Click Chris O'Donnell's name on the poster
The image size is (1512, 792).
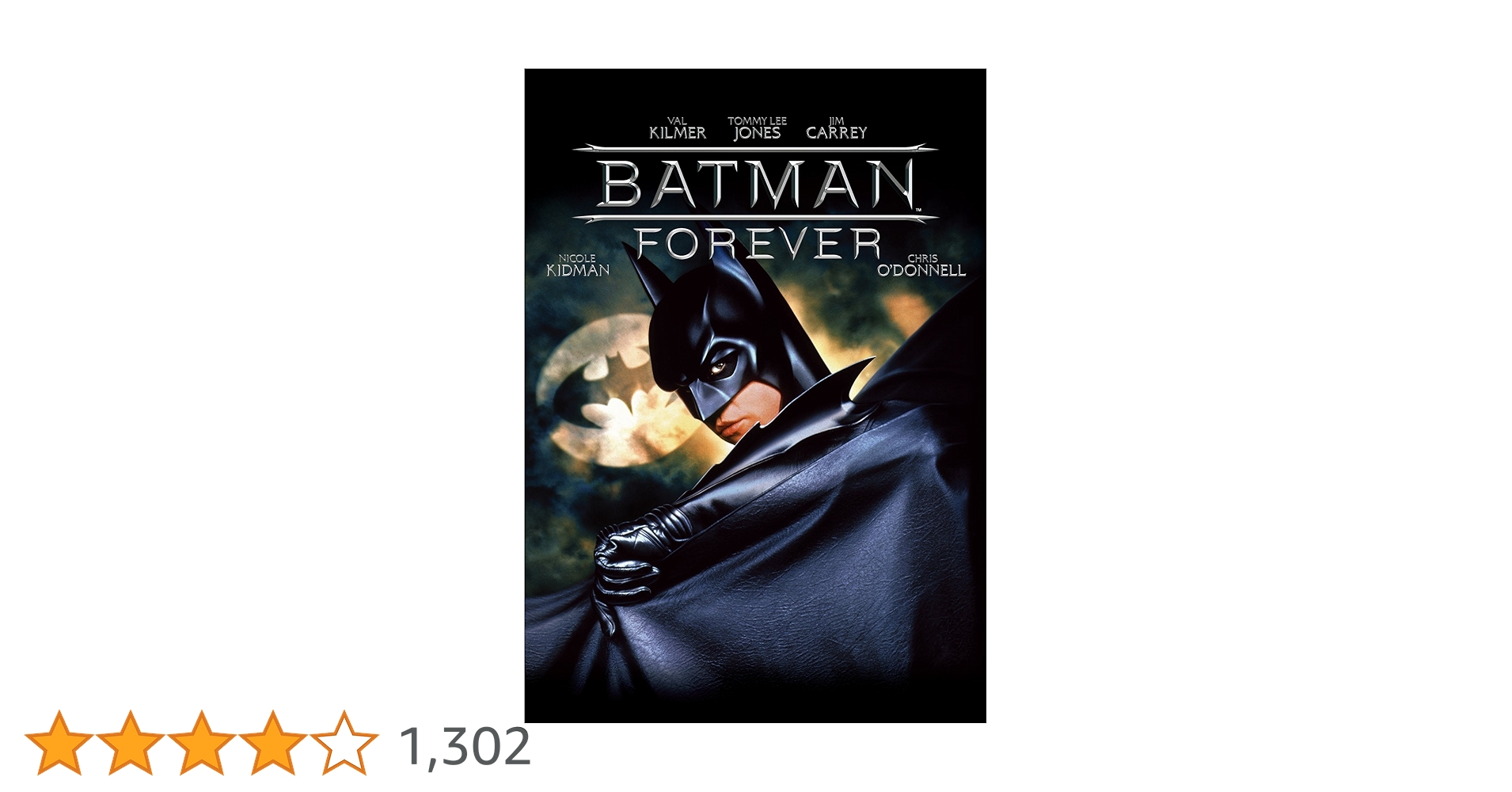[921, 265]
